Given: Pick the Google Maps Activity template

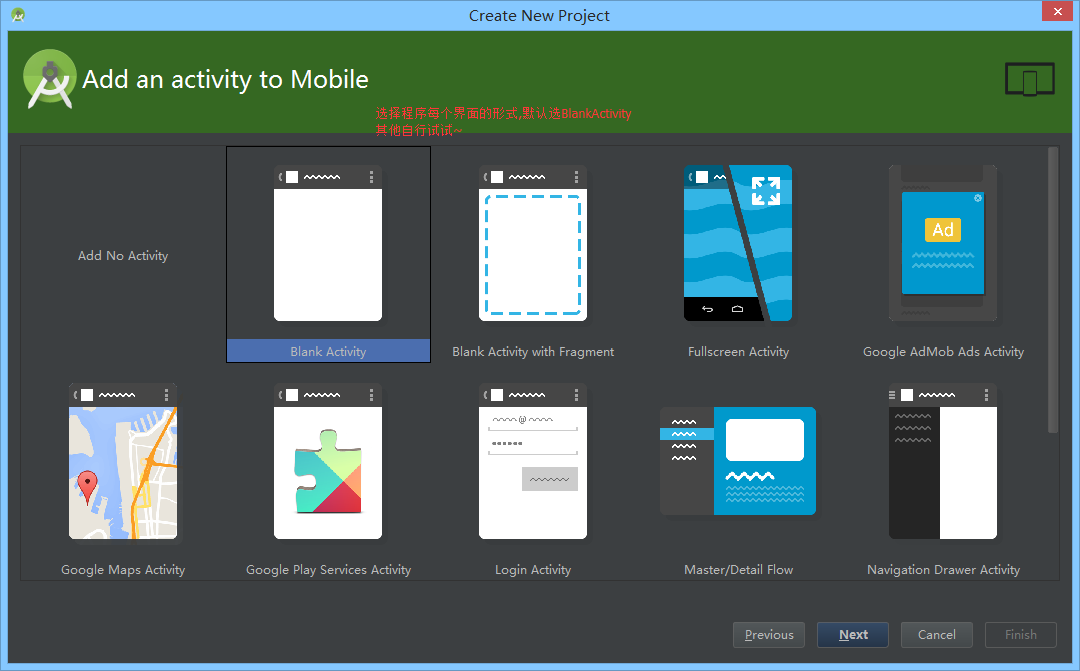Looking at the screenshot, I should (122, 461).
